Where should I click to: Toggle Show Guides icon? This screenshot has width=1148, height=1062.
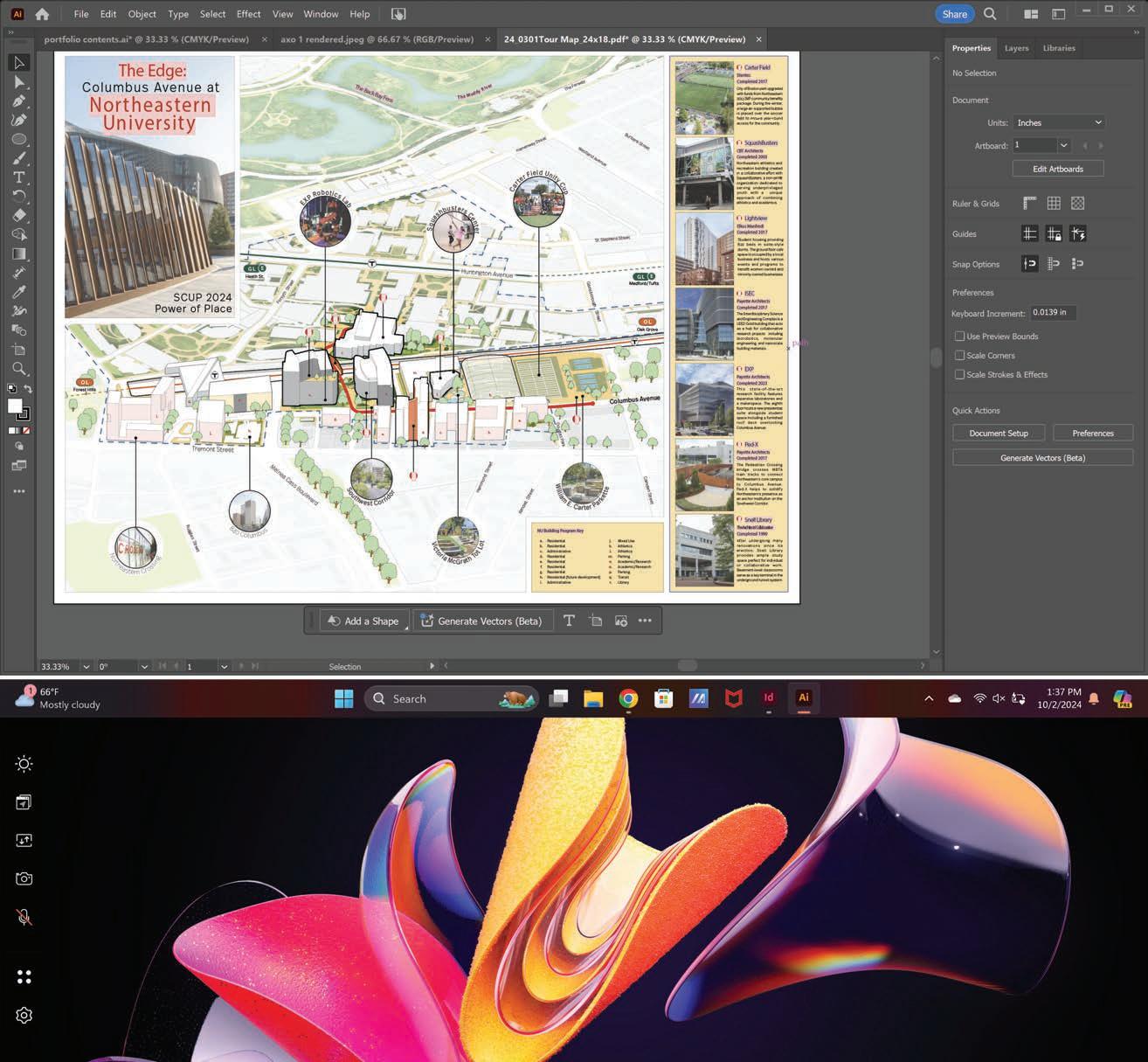(1030, 233)
